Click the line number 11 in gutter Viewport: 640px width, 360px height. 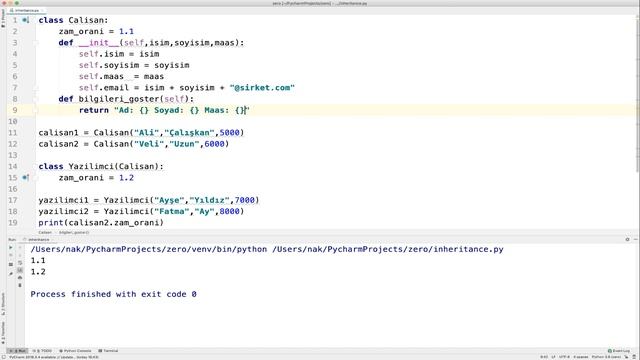click(13, 133)
